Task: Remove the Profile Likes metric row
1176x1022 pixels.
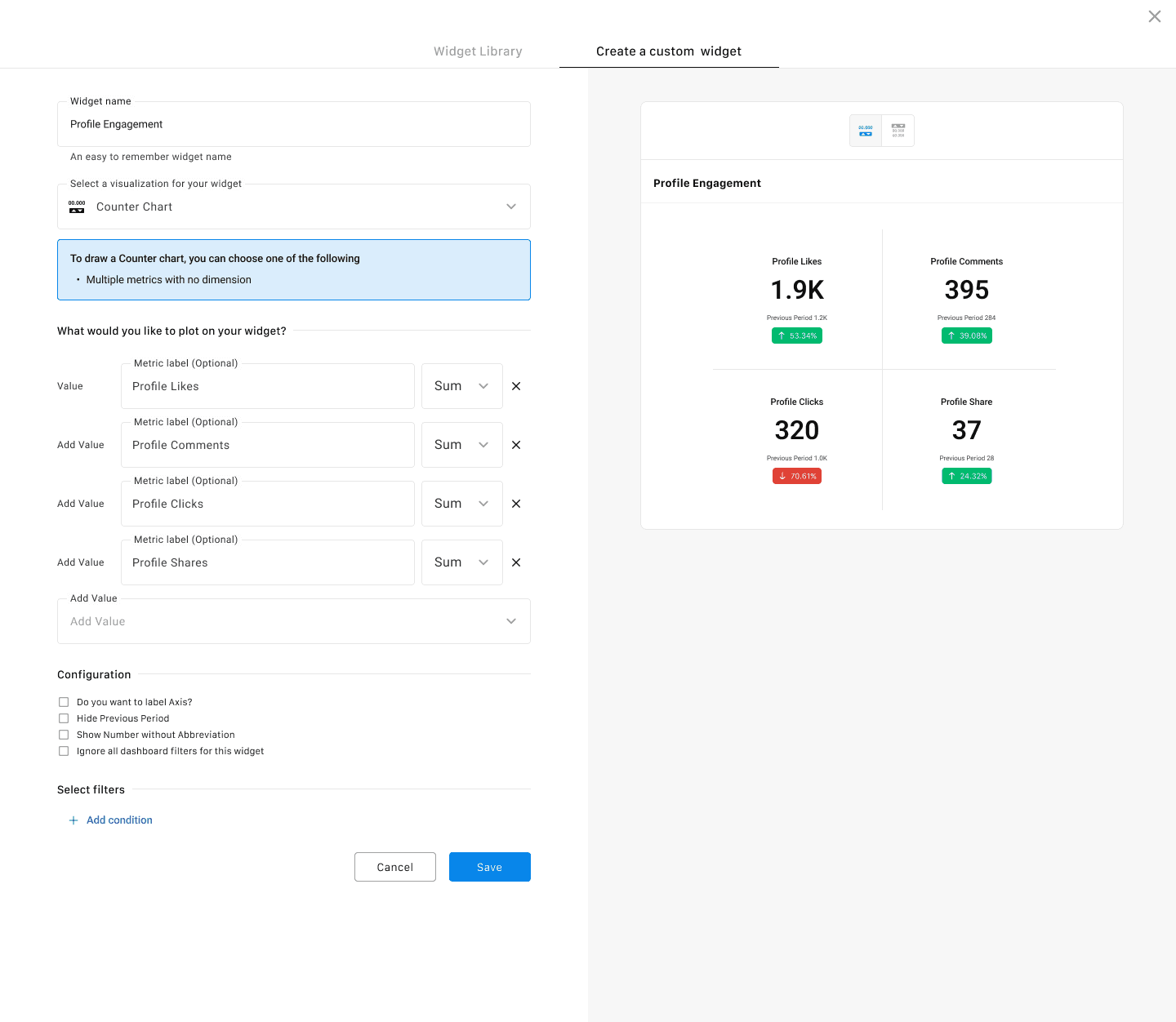Action: [516, 386]
